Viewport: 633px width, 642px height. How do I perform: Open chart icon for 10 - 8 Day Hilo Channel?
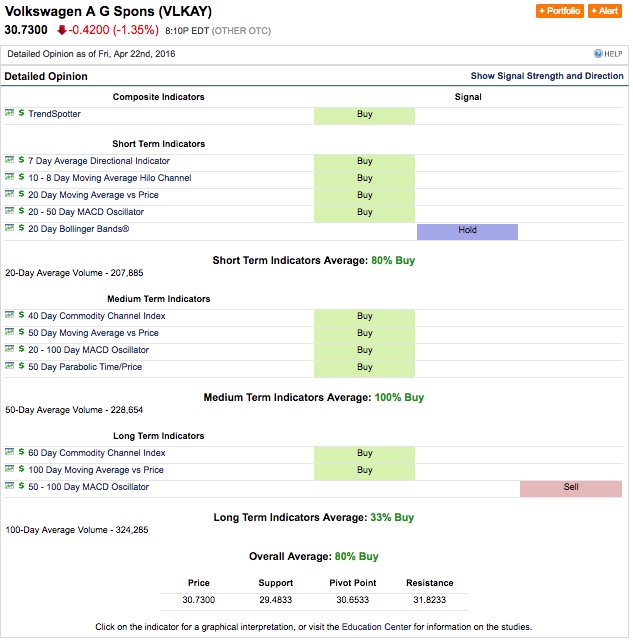click(9, 177)
